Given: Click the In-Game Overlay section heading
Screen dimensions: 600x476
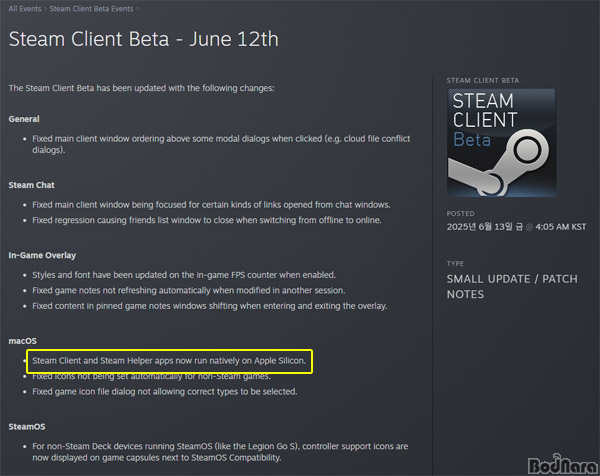Looking at the screenshot, I should 42,255.
